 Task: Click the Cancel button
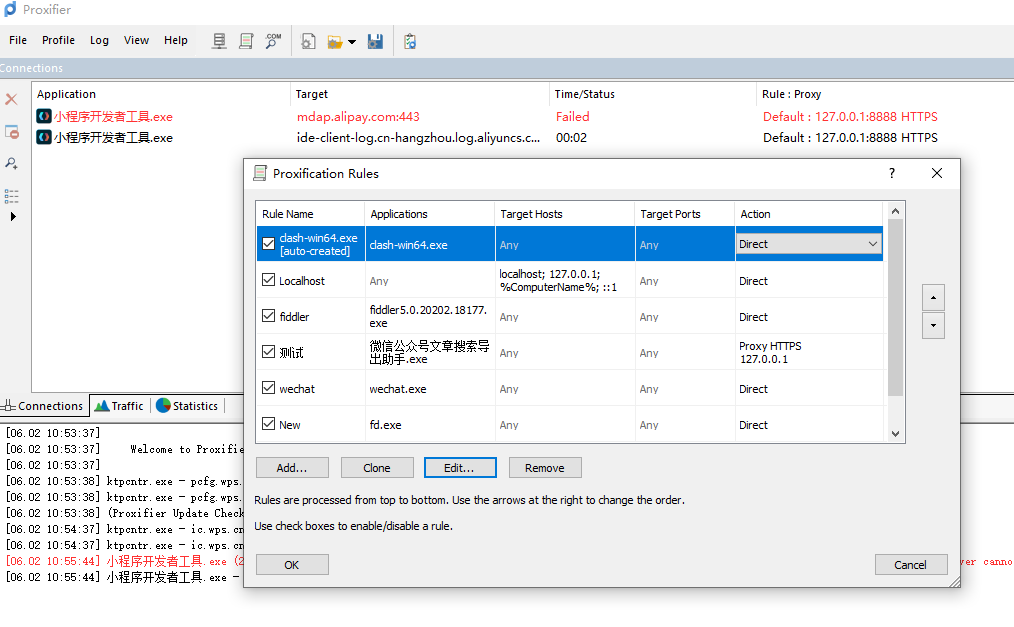coord(911,564)
